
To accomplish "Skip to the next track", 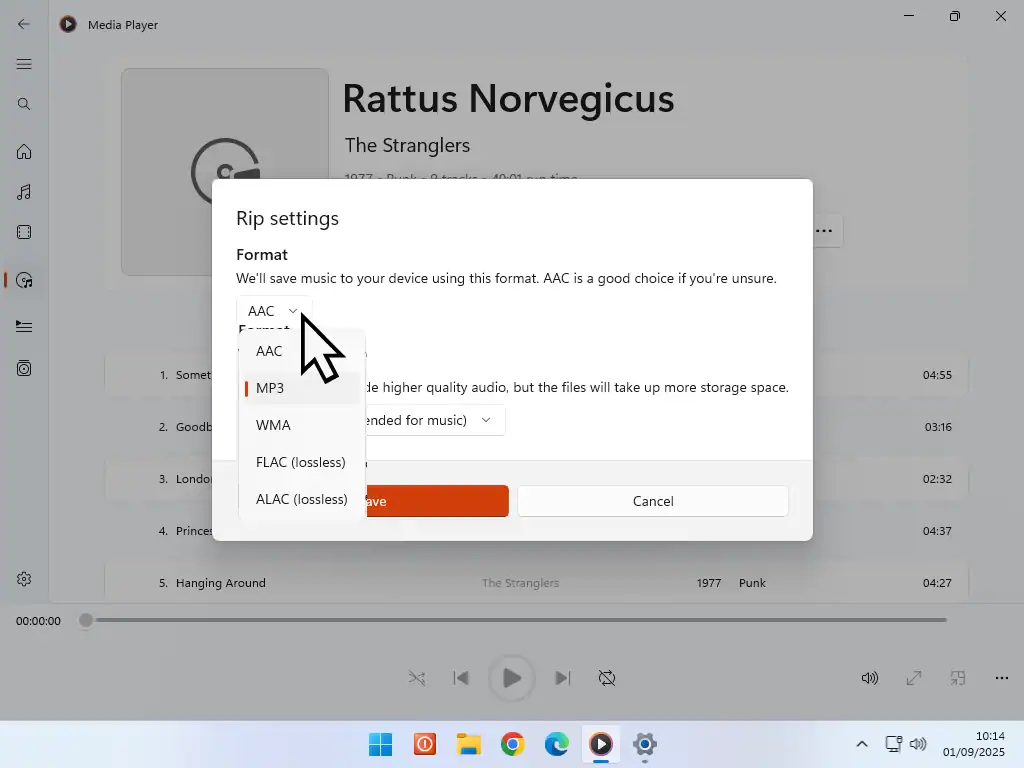I will coord(562,678).
